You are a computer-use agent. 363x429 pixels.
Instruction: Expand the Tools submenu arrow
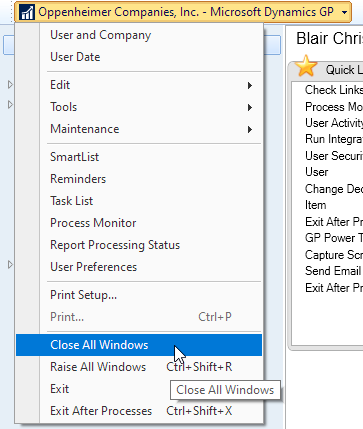click(x=250, y=107)
